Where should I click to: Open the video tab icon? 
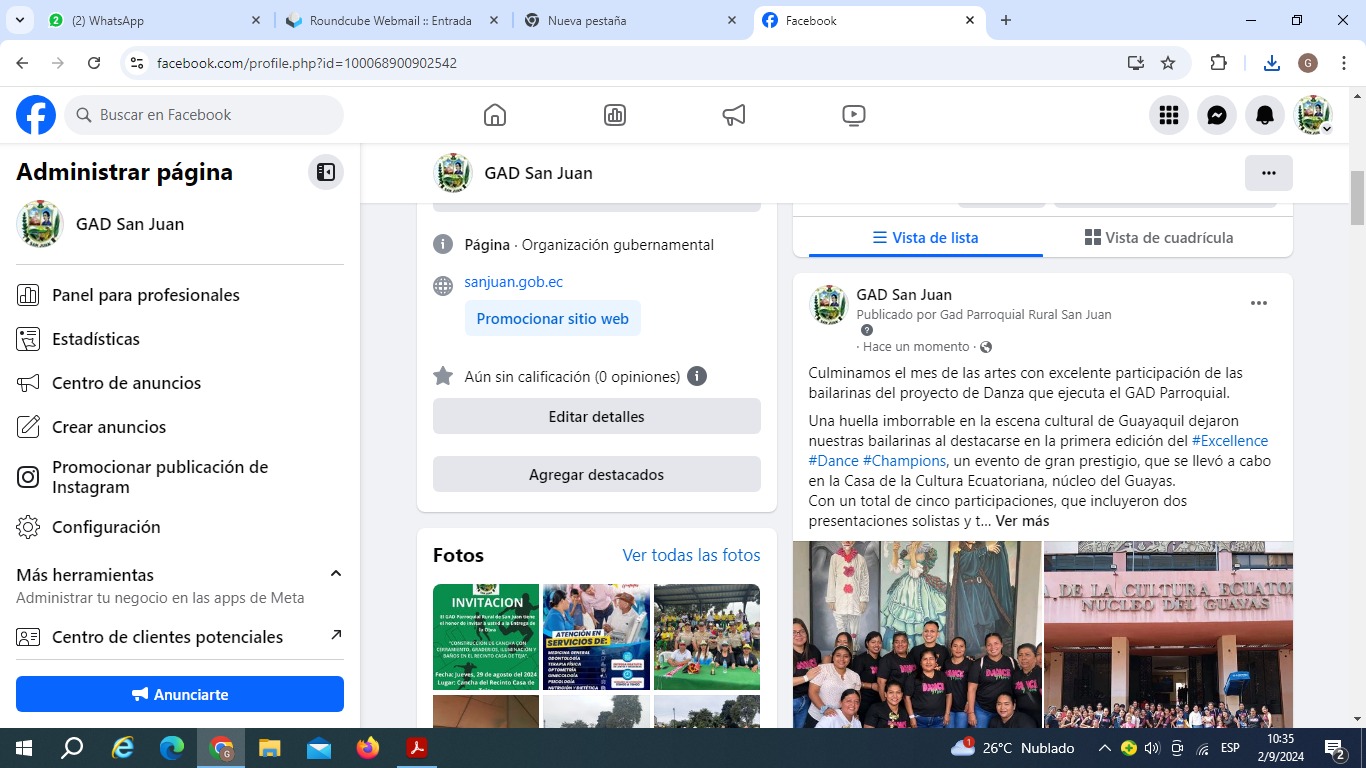854,115
